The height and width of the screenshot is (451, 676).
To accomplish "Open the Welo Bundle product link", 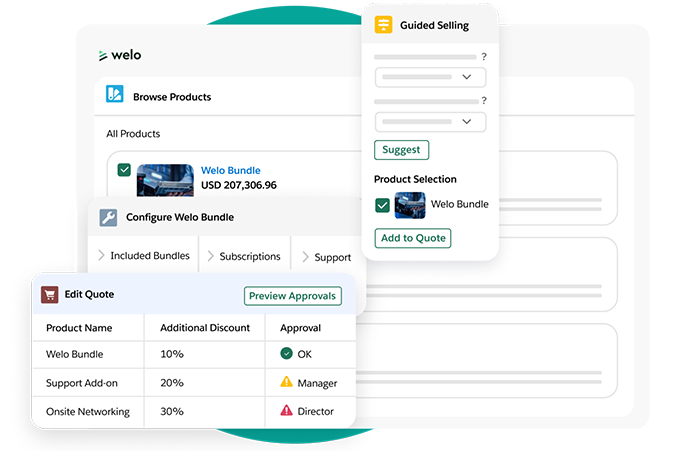I will tap(231, 170).
